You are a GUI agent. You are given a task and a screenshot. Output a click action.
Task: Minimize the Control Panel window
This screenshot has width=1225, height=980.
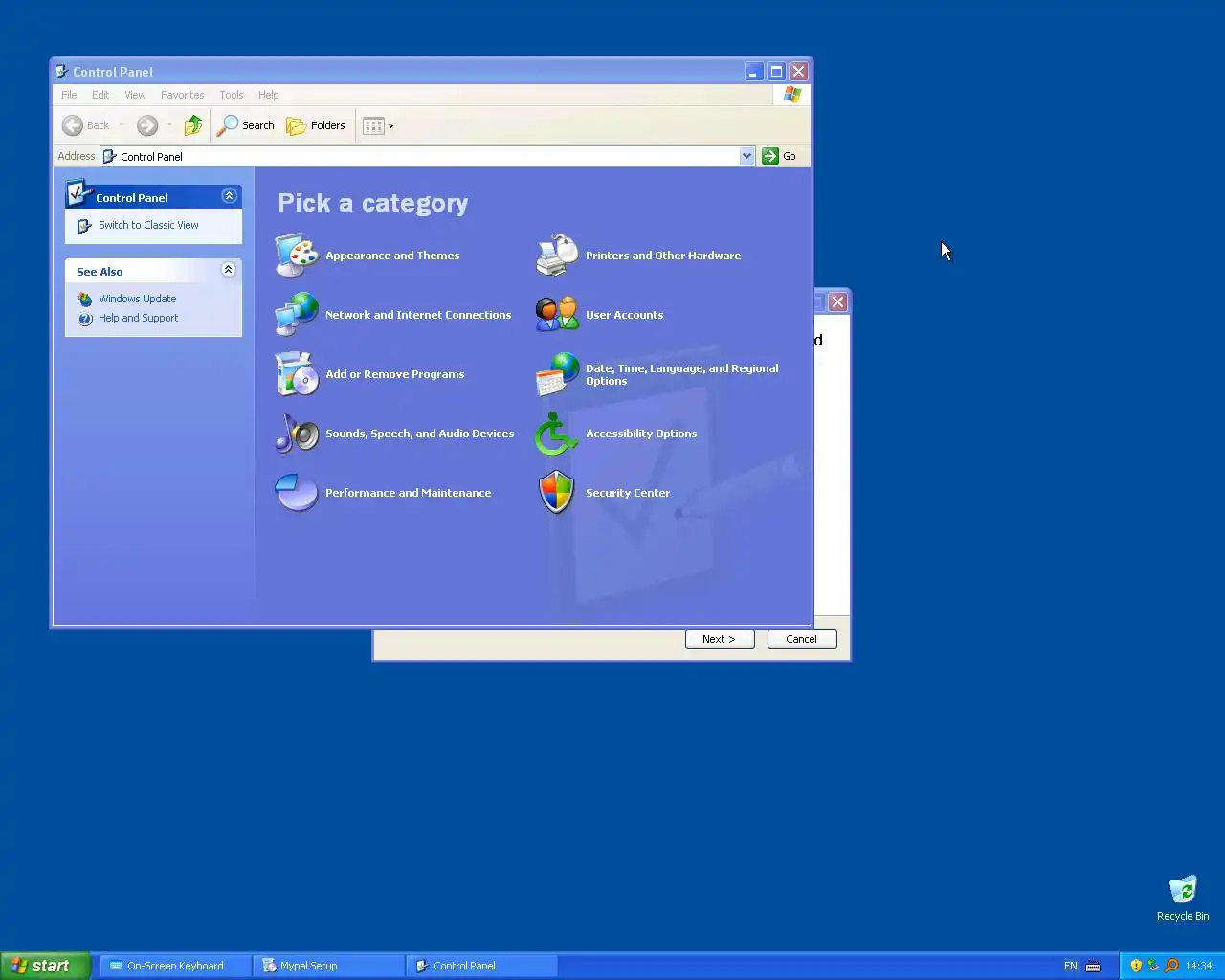coord(754,72)
